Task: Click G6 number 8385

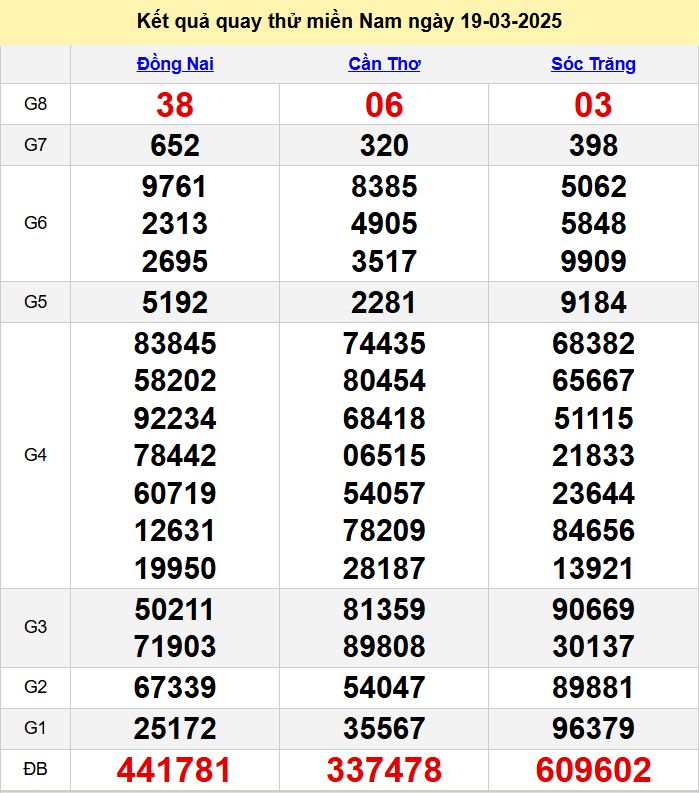Action: point(384,187)
